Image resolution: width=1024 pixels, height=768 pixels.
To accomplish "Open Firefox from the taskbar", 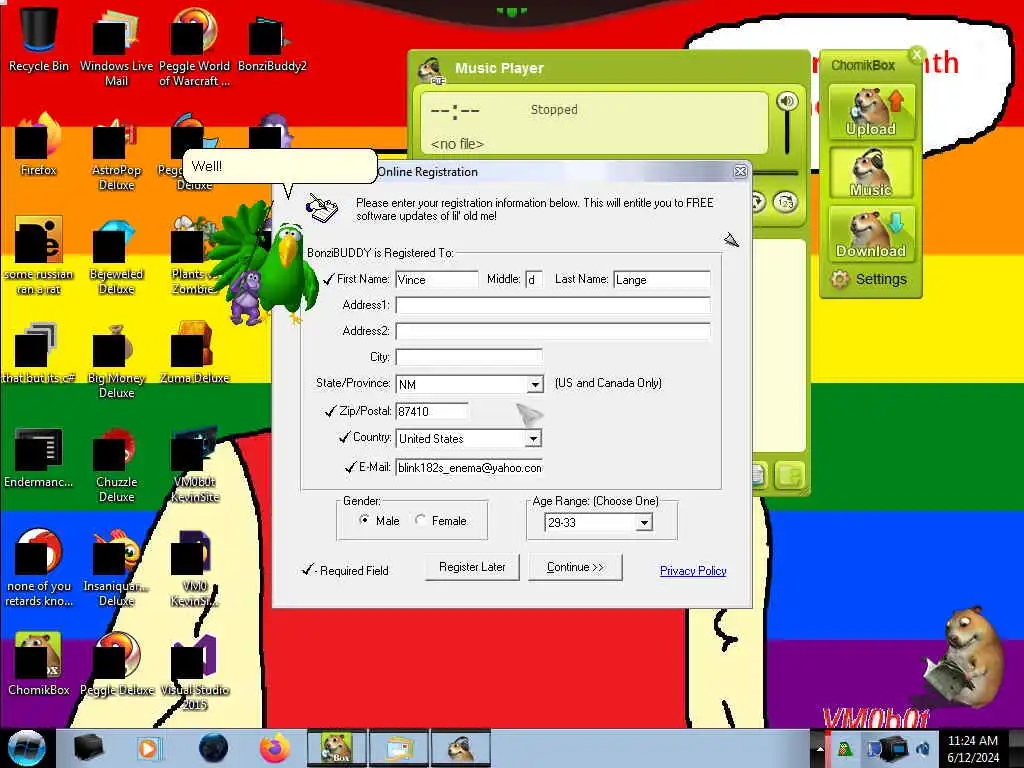I will (x=274, y=748).
